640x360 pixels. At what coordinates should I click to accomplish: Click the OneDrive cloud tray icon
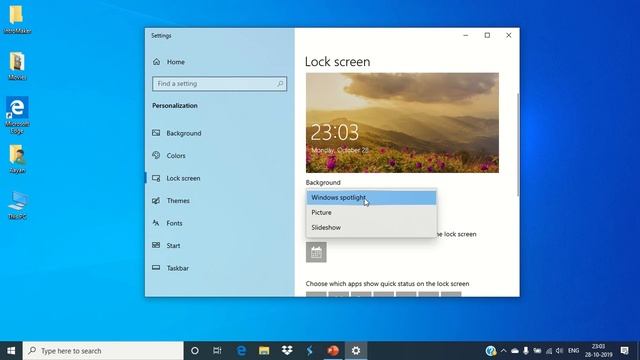515,351
